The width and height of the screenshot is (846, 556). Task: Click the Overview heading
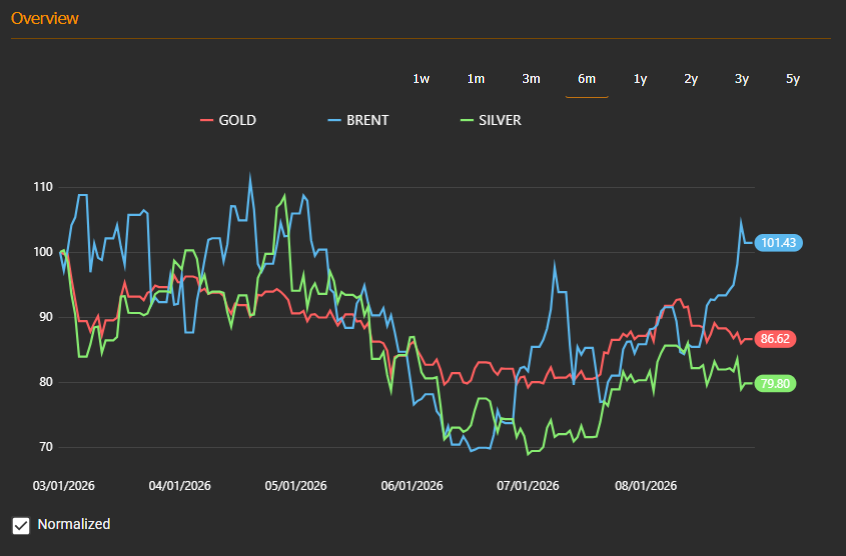pyautogui.click(x=45, y=18)
